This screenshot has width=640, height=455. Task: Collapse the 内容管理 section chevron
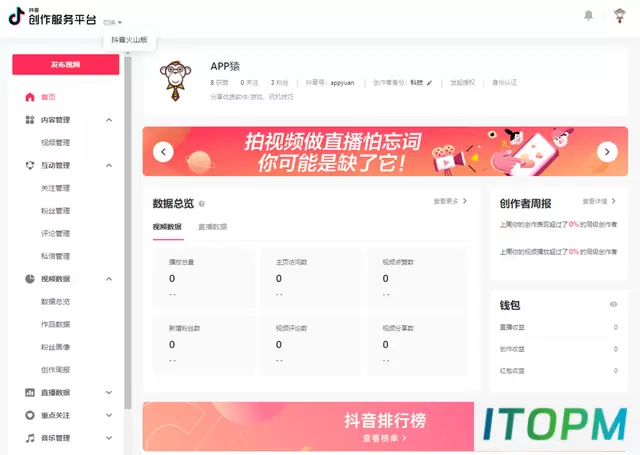pyautogui.click(x=109, y=120)
